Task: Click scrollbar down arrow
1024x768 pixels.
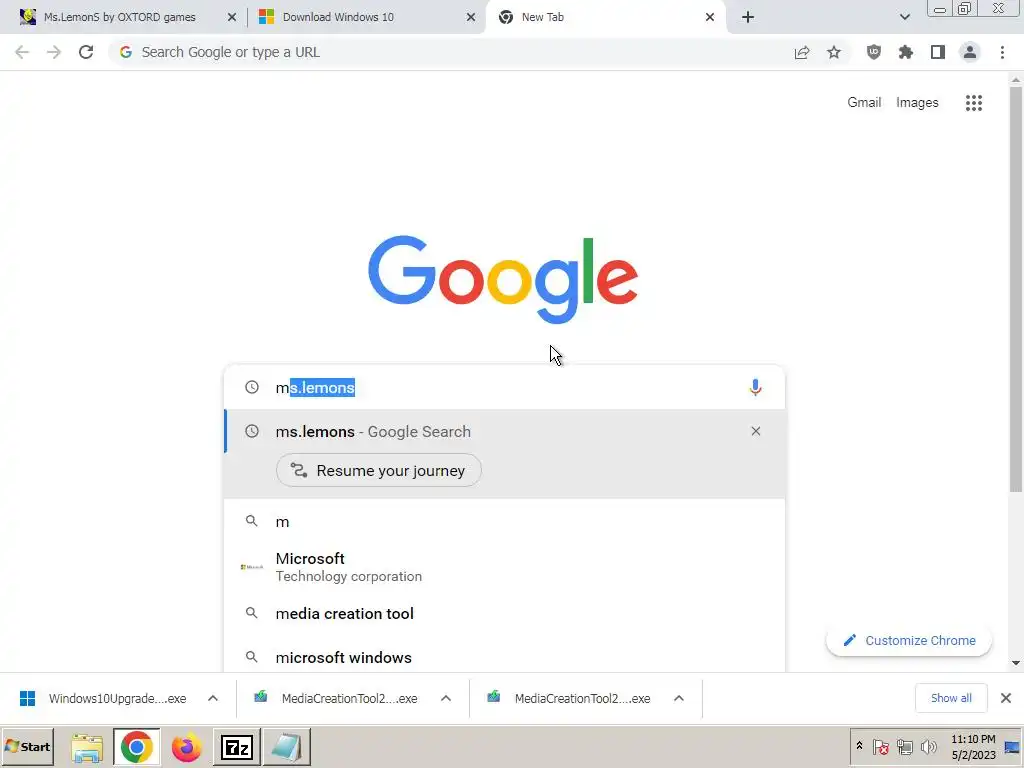Action: (1016, 663)
